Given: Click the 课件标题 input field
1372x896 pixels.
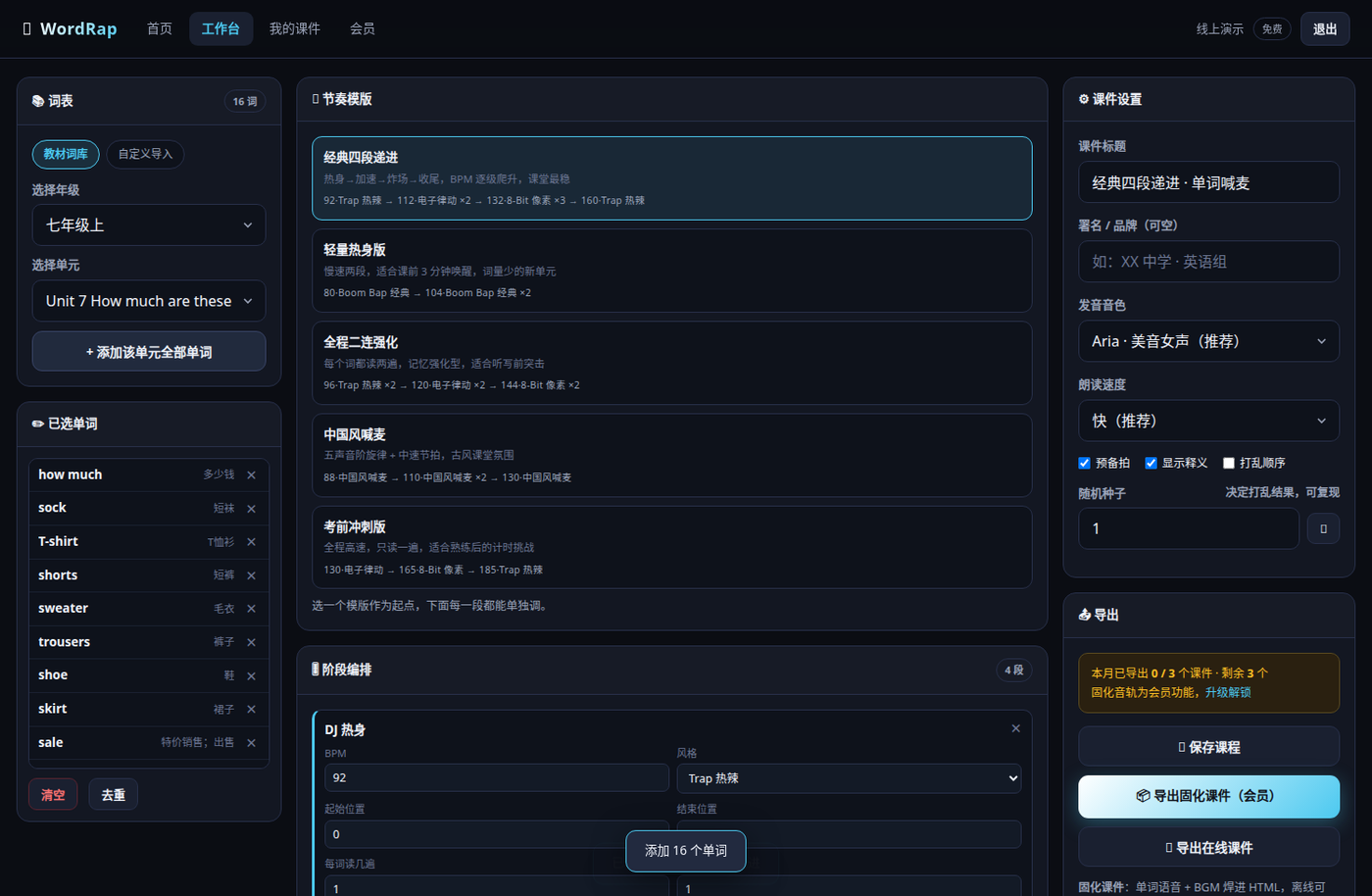Looking at the screenshot, I should coord(1208,182).
